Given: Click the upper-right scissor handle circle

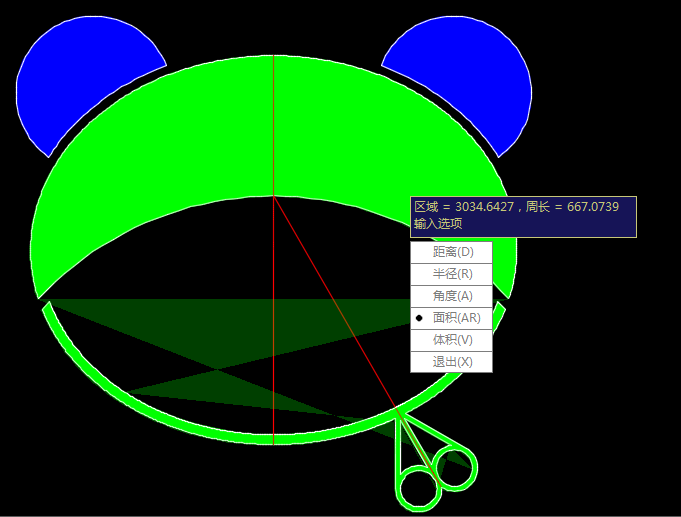Looking at the screenshot, I should (x=455, y=467).
